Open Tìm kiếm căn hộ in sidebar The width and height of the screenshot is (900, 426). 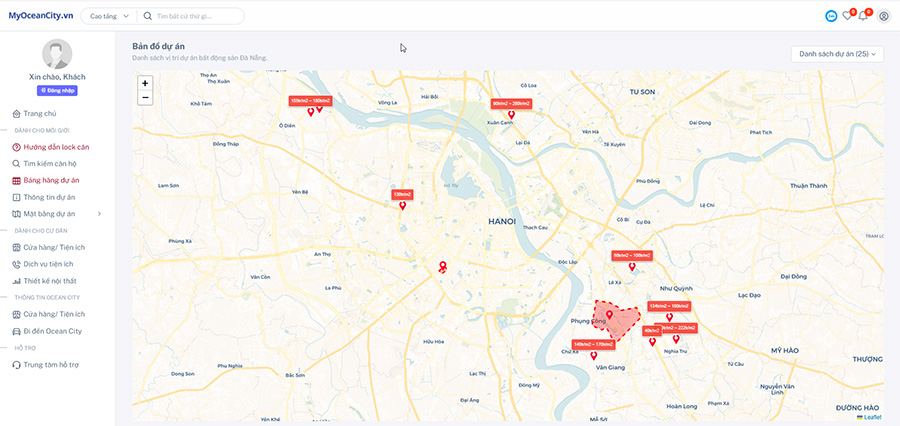50,163
